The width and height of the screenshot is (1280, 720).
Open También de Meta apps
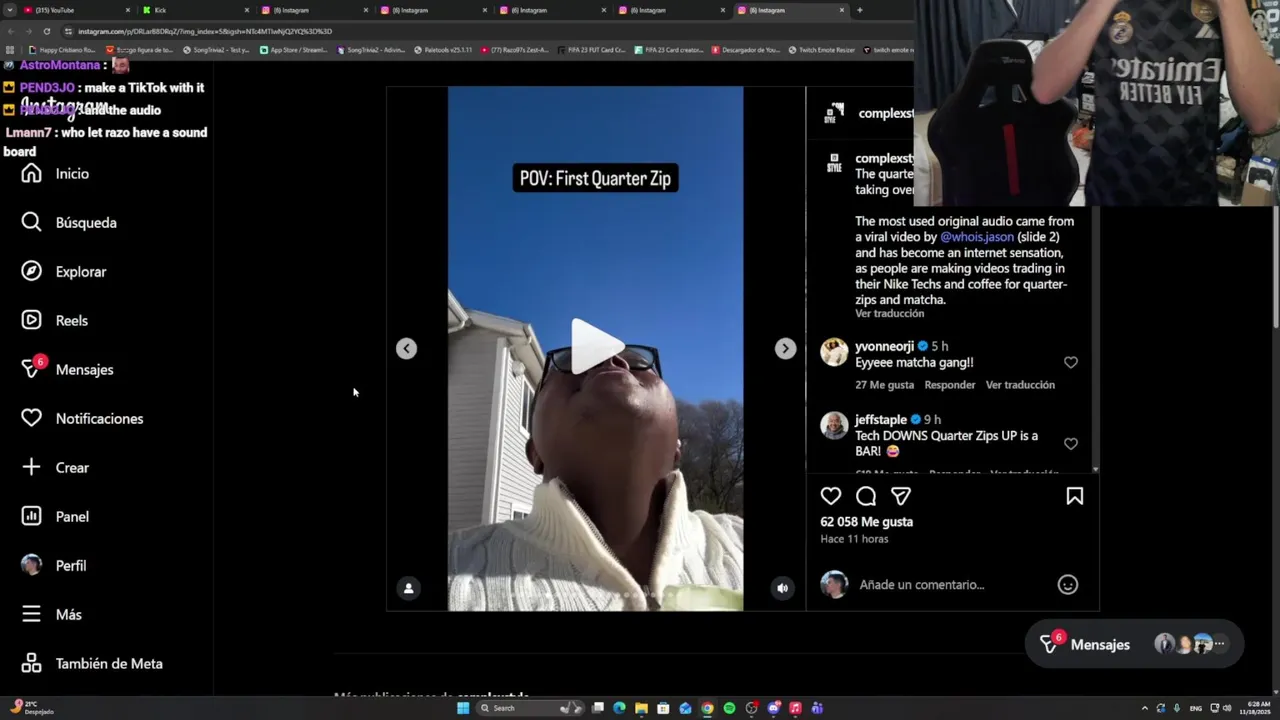point(92,664)
